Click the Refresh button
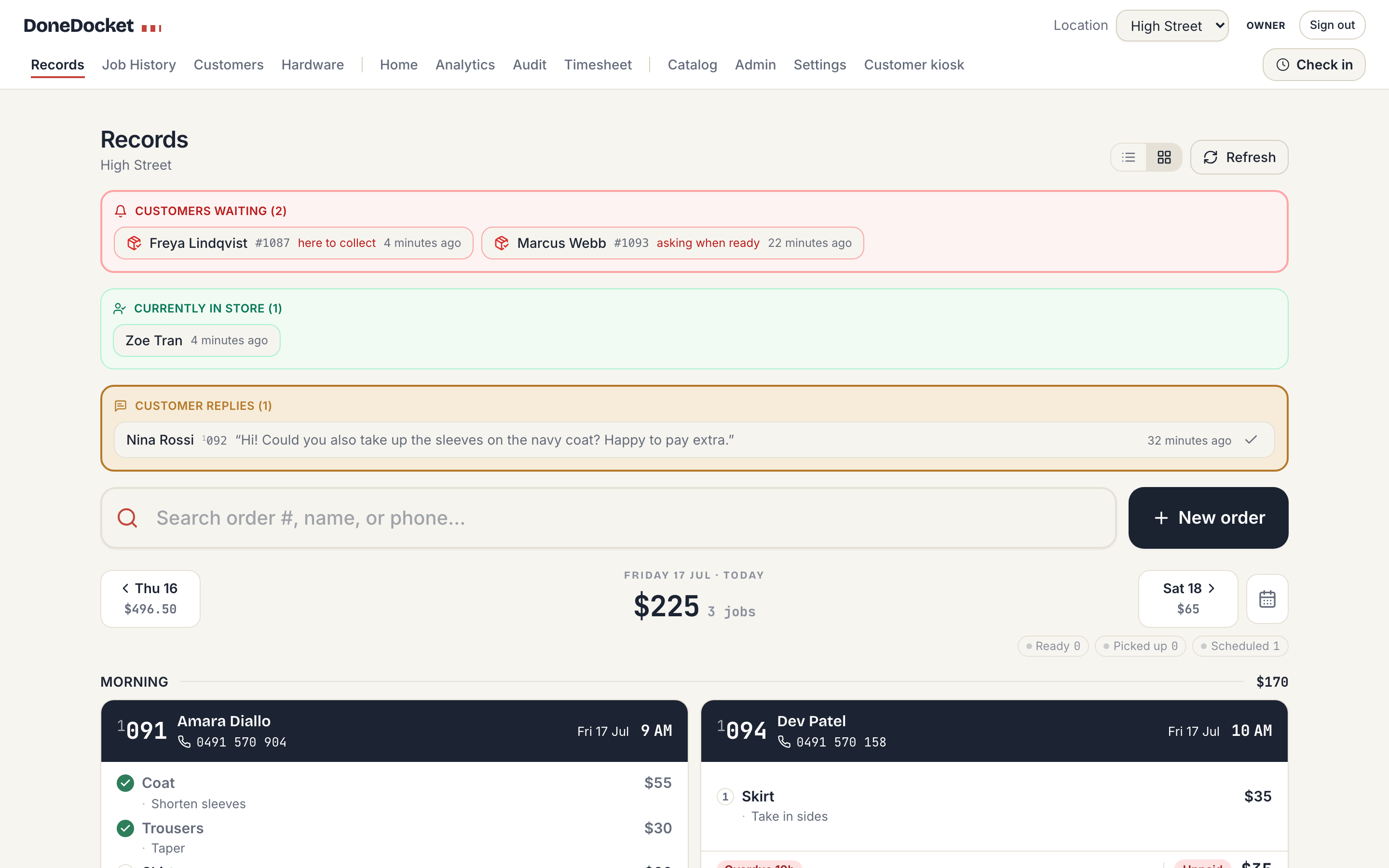The height and width of the screenshot is (868, 1389). tap(1239, 157)
